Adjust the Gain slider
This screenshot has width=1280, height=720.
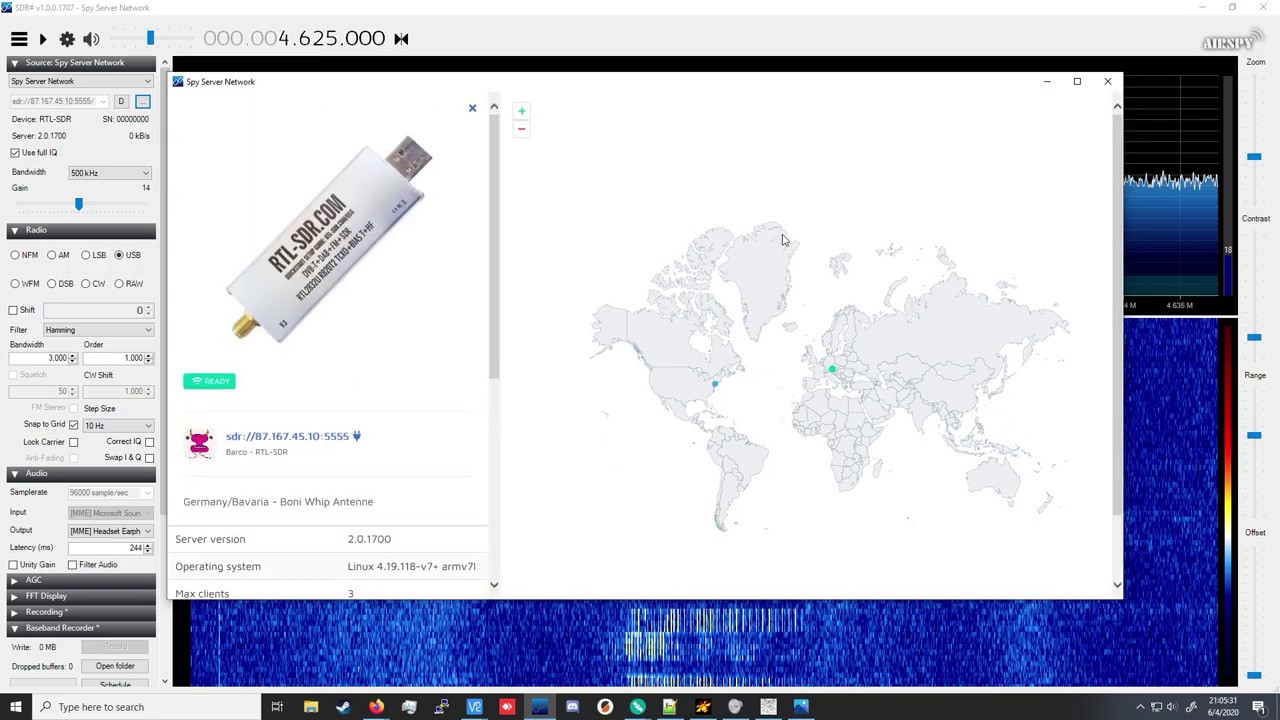[x=79, y=204]
